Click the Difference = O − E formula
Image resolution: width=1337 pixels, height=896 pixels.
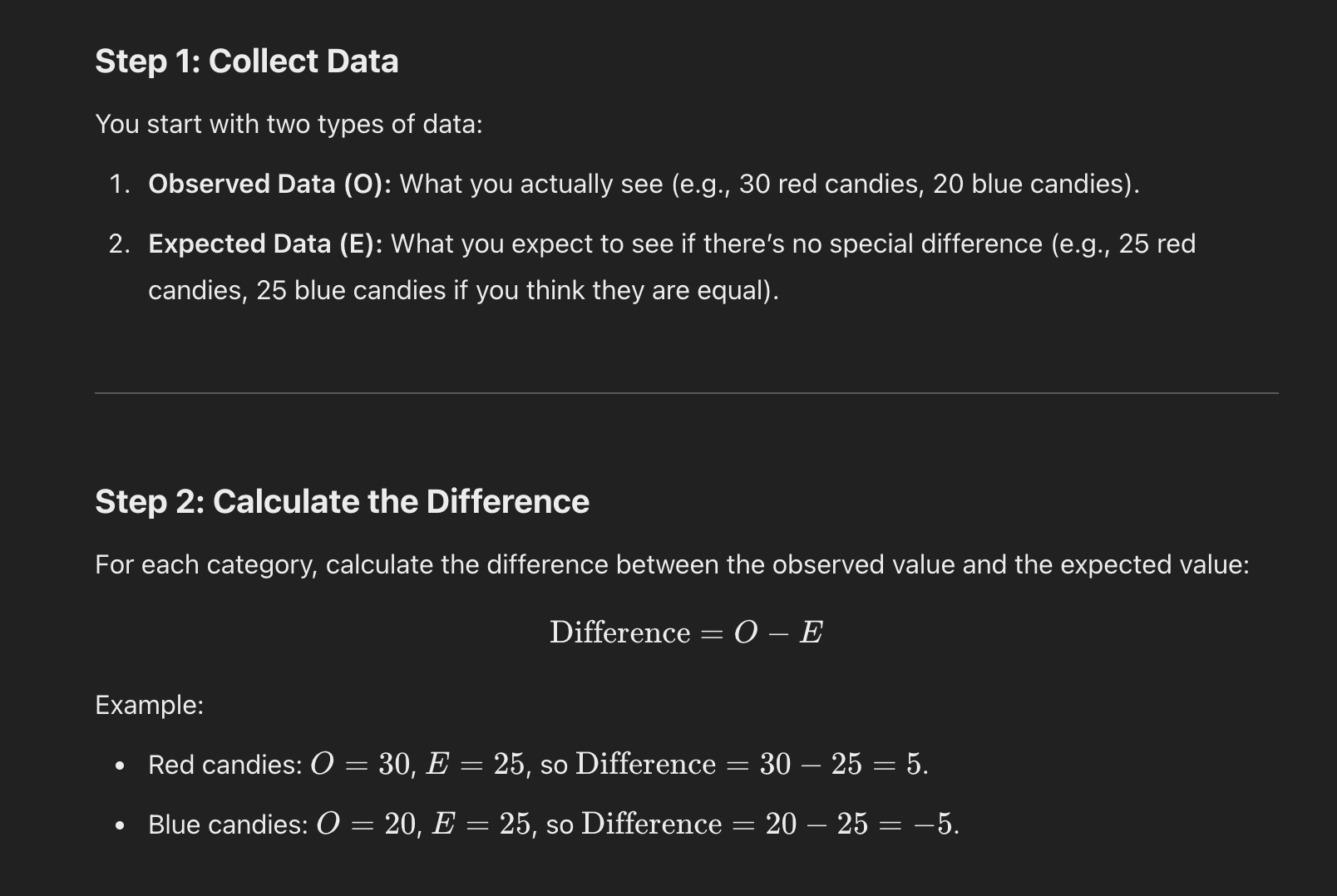[686, 633]
